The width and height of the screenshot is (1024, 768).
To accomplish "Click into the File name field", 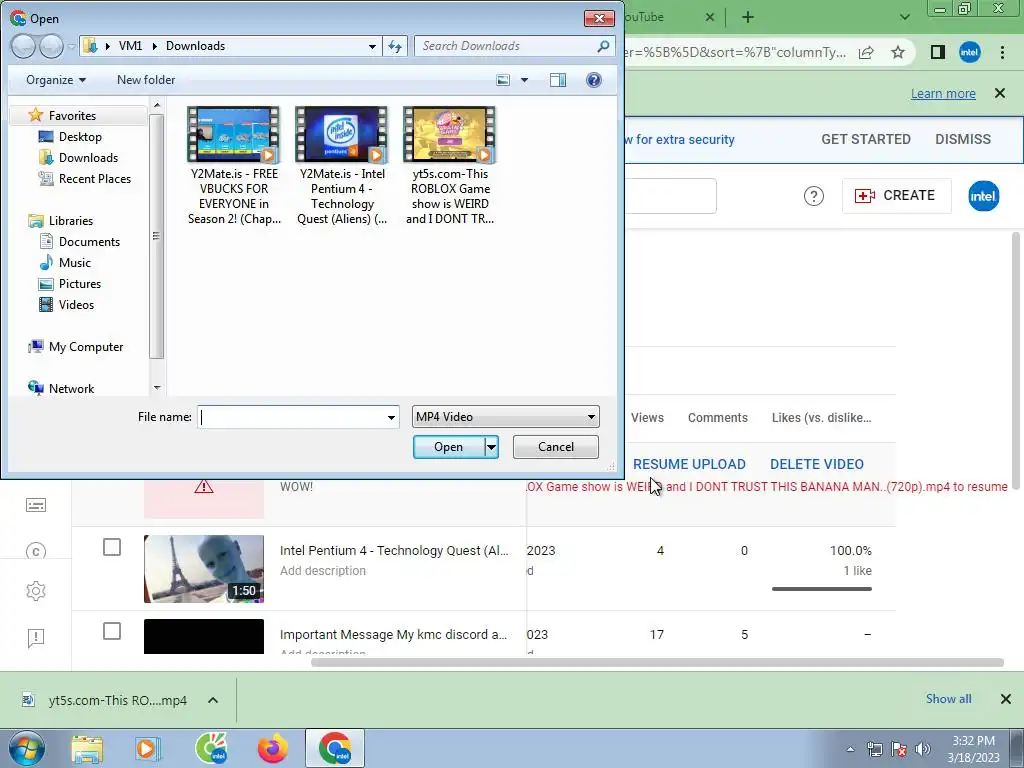I will pyautogui.click(x=291, y=417).
